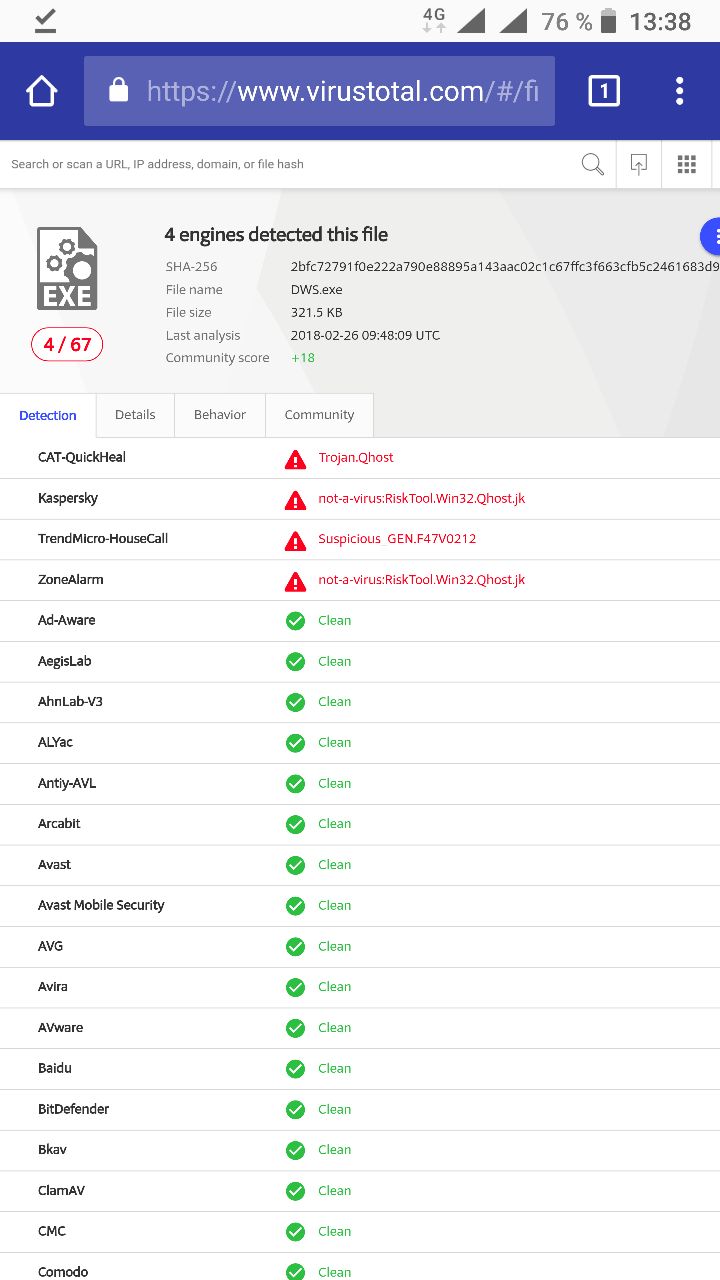Tap the padlock icon in address bar
The image size is (720, 1280).
tap(118, 91)
